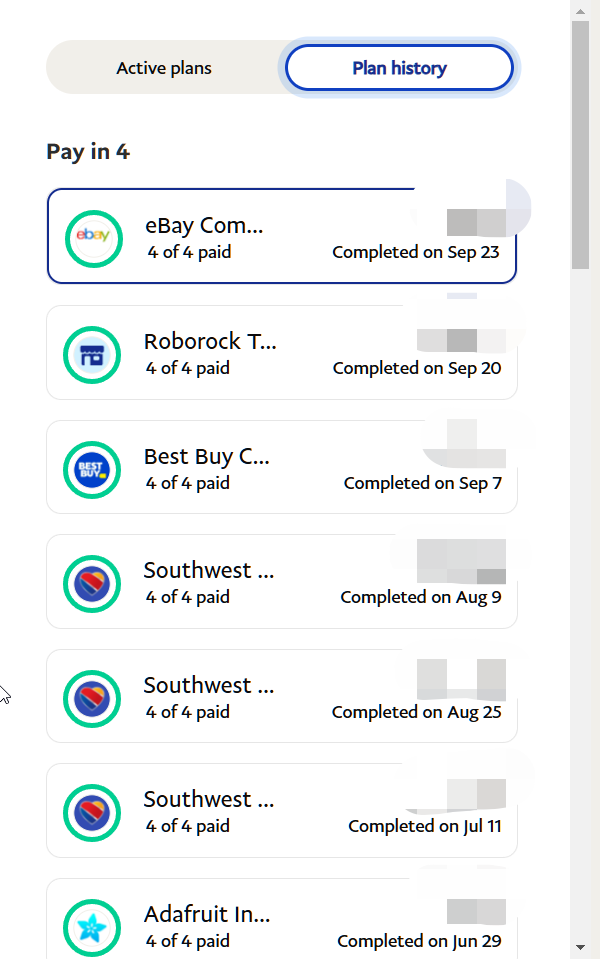
Task: Click "Completed on Sep 23" text
Action: 415,252
